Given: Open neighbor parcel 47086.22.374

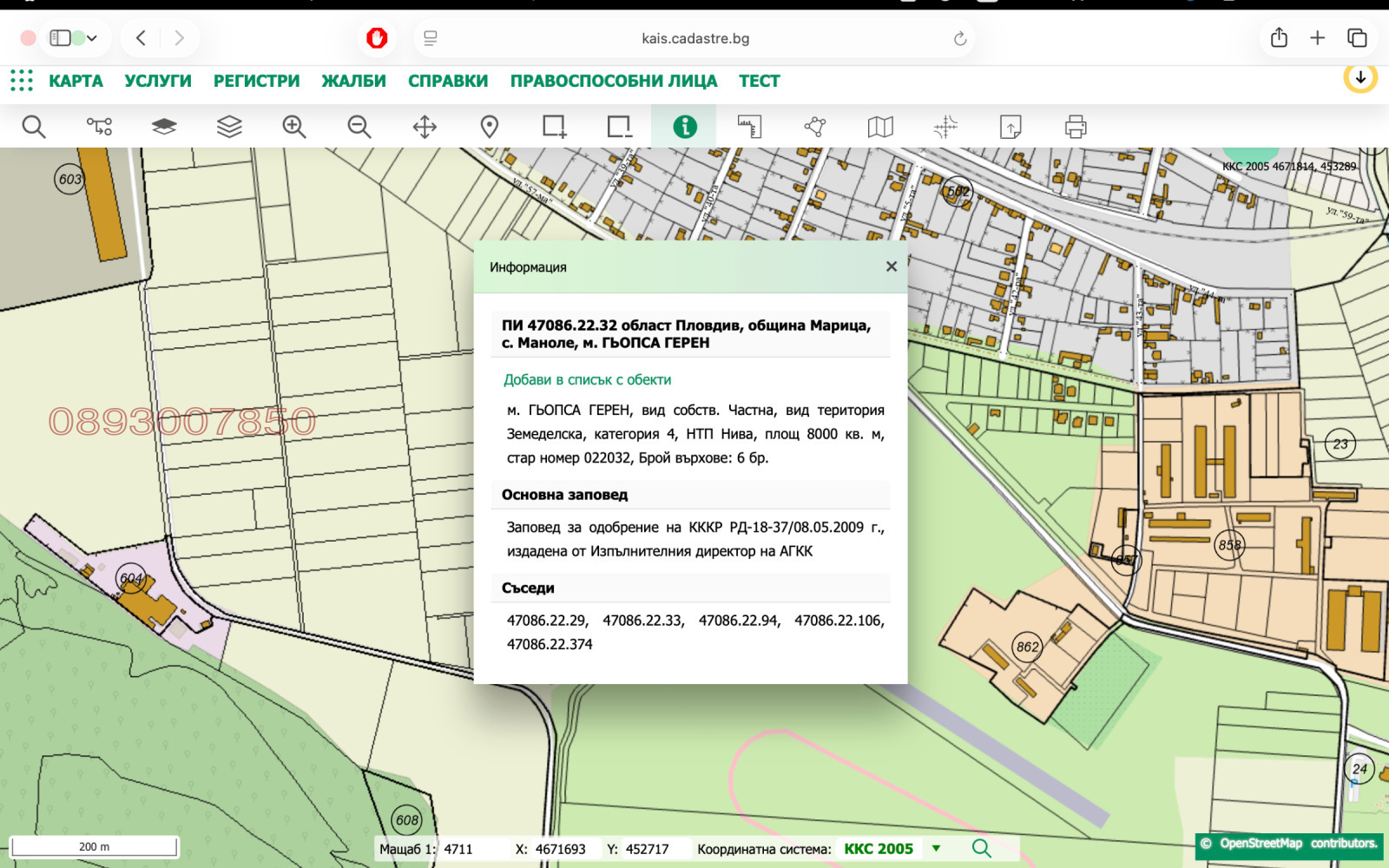Looking at the screenshot, I should [x=550, y=644].
